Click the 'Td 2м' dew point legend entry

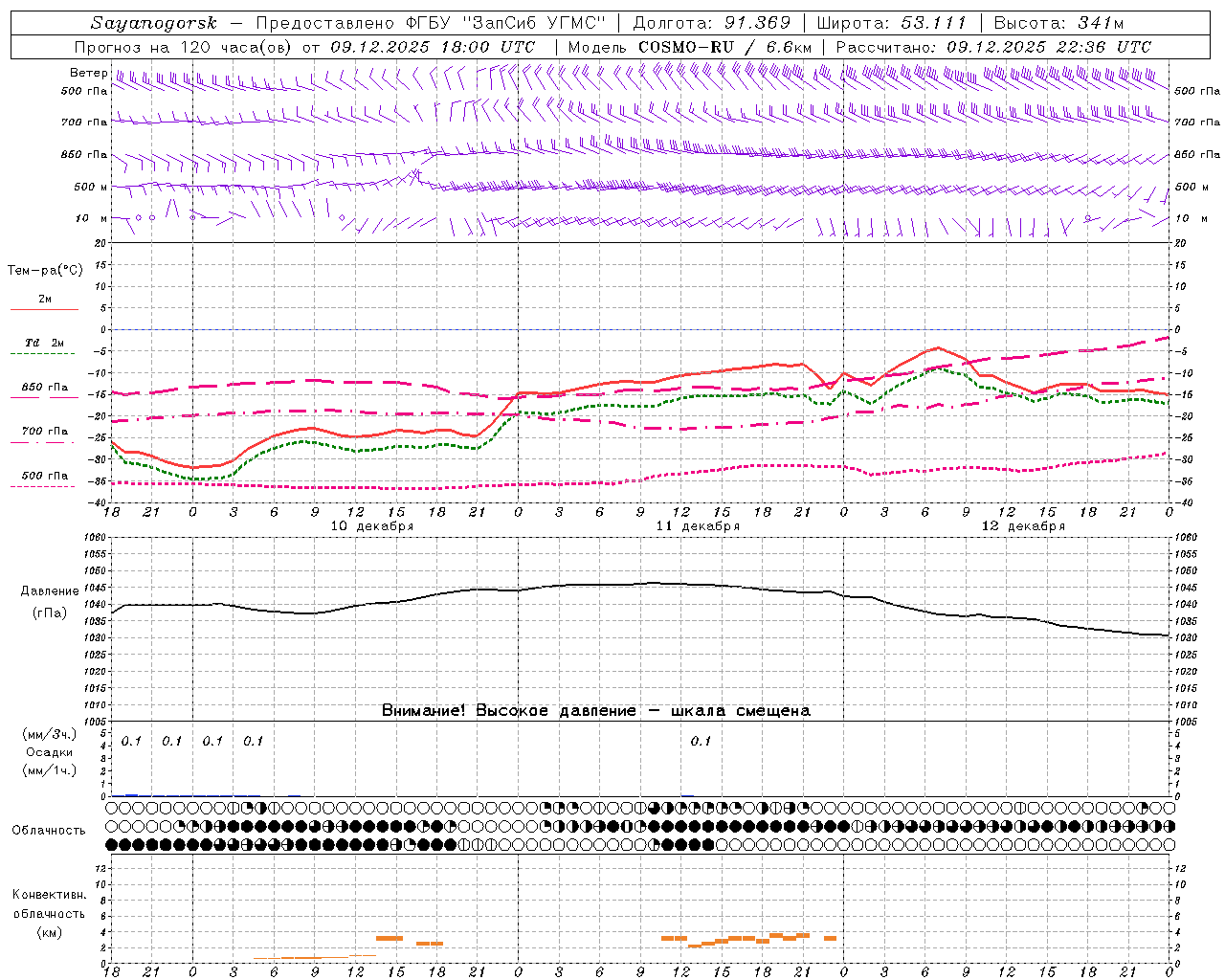44,343
